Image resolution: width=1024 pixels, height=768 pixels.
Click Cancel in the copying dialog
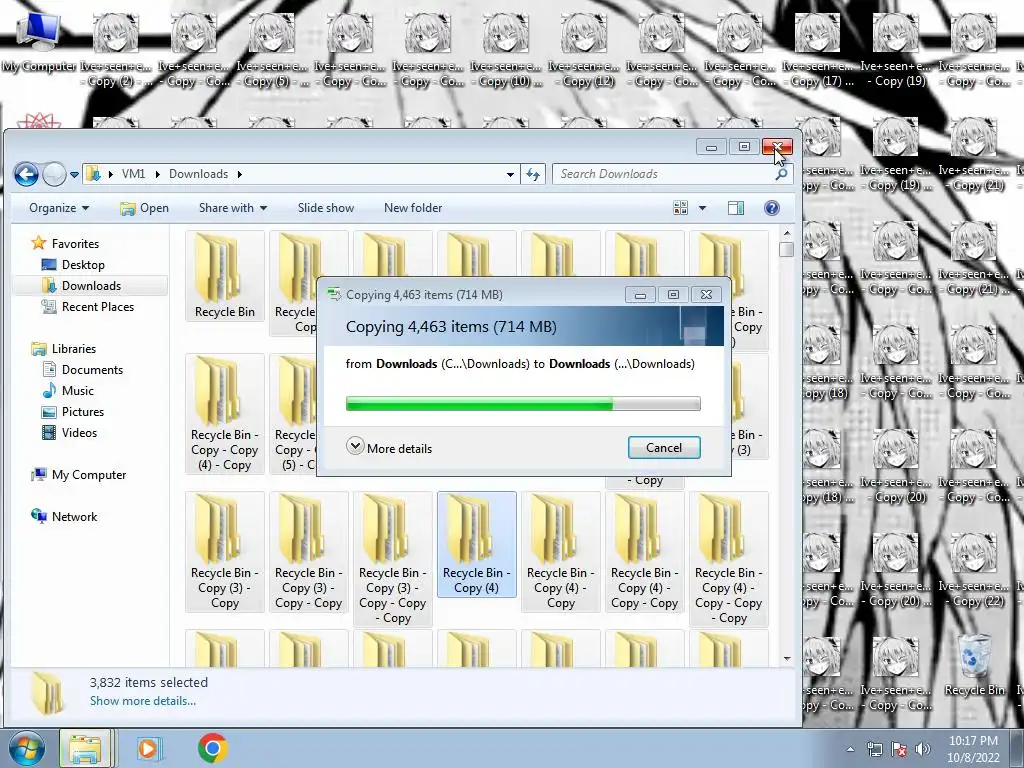point(664,447)
